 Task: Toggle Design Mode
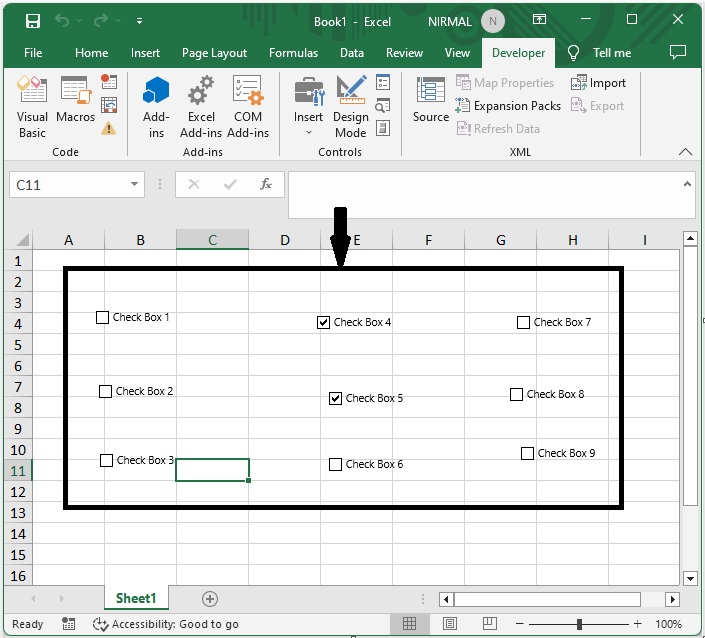[351, 107]
